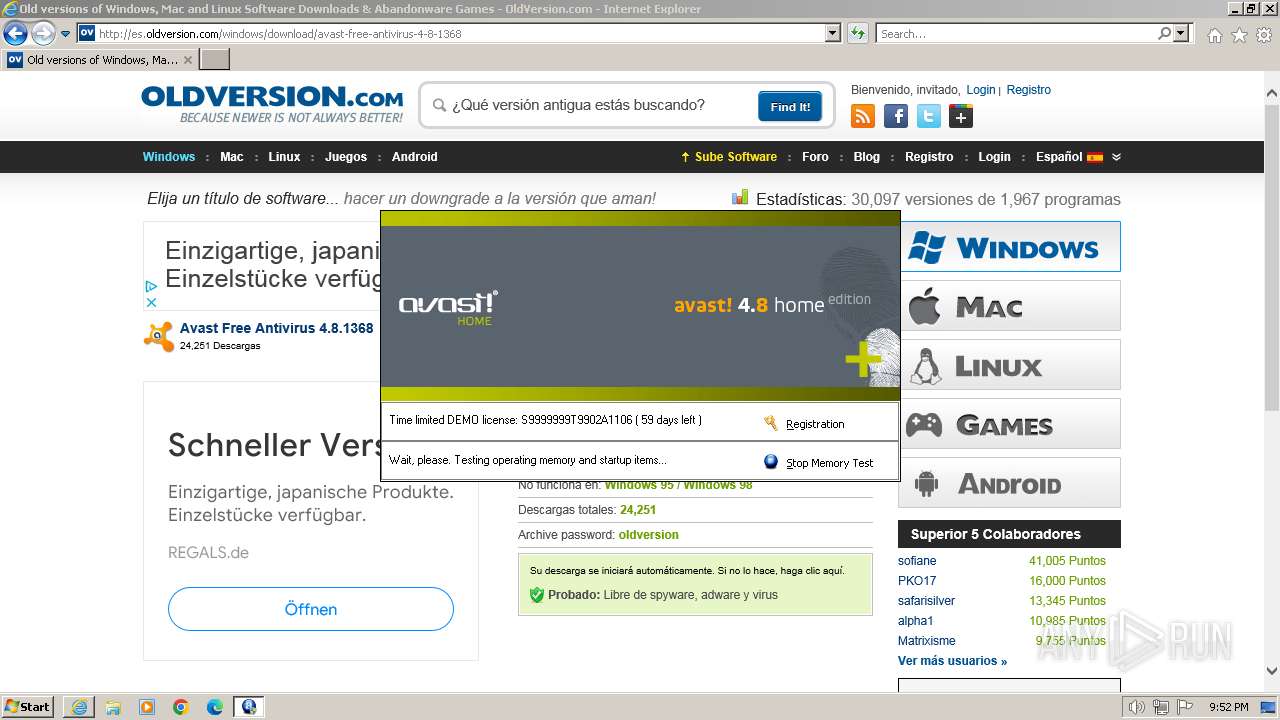The width and height of the screenshot is (1280, 720).
Task: Click the orange Avast program icon
Action: pos(158,336)
